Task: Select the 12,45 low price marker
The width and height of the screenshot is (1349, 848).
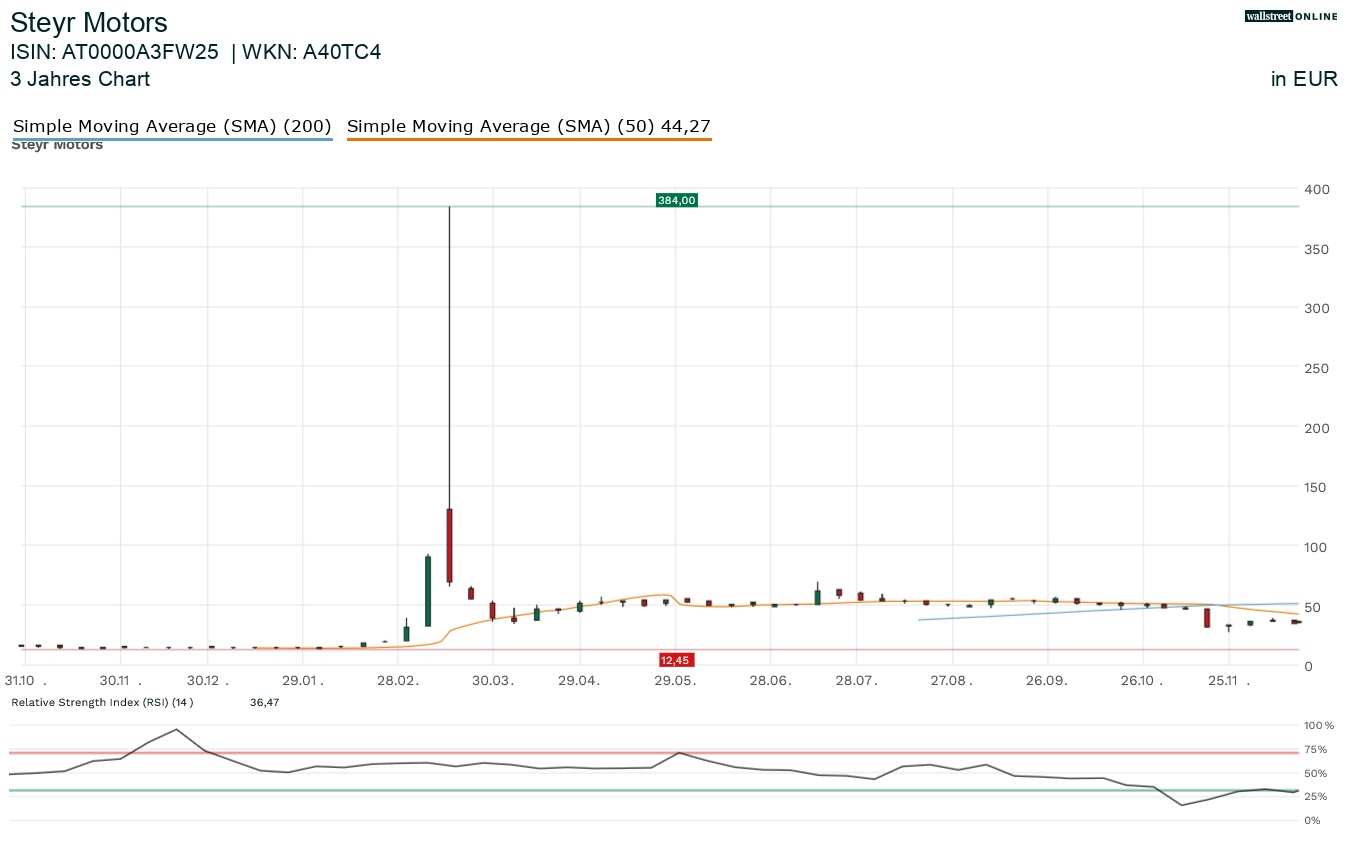Action: tap(675, 659)
